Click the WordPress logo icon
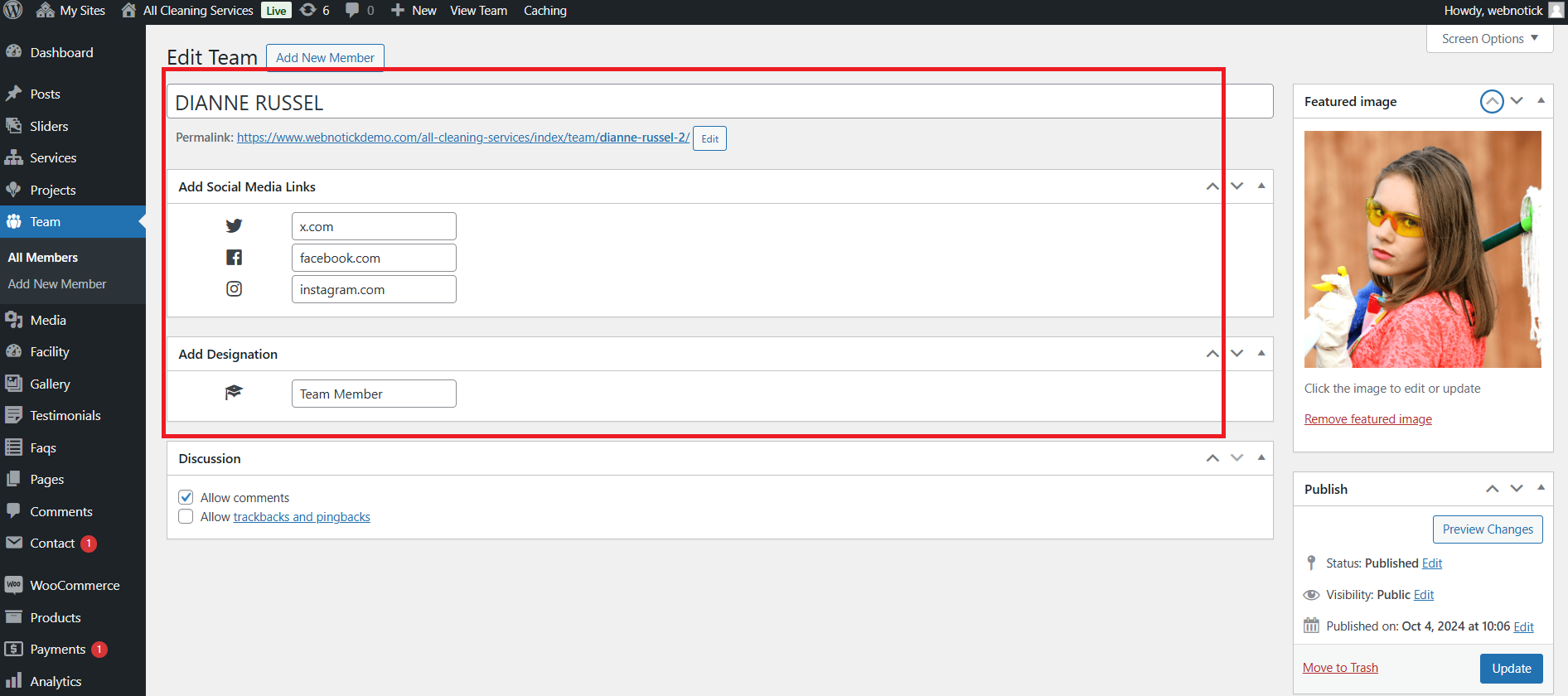1568x696 pixels. [13, 11]
